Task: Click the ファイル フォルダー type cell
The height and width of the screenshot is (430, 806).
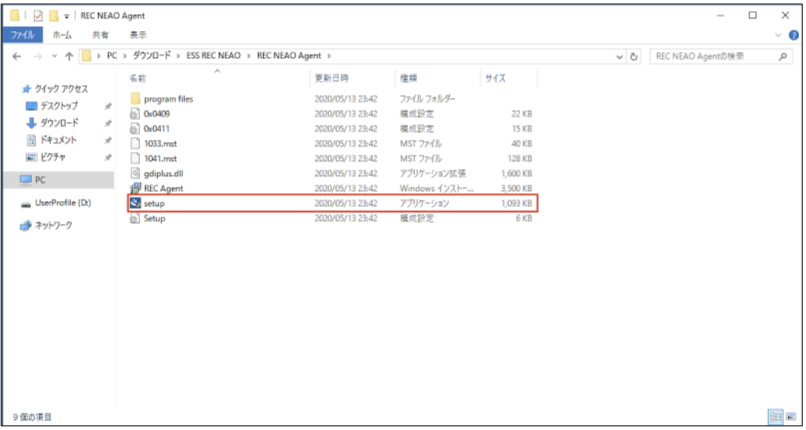Action: point(427,99)
